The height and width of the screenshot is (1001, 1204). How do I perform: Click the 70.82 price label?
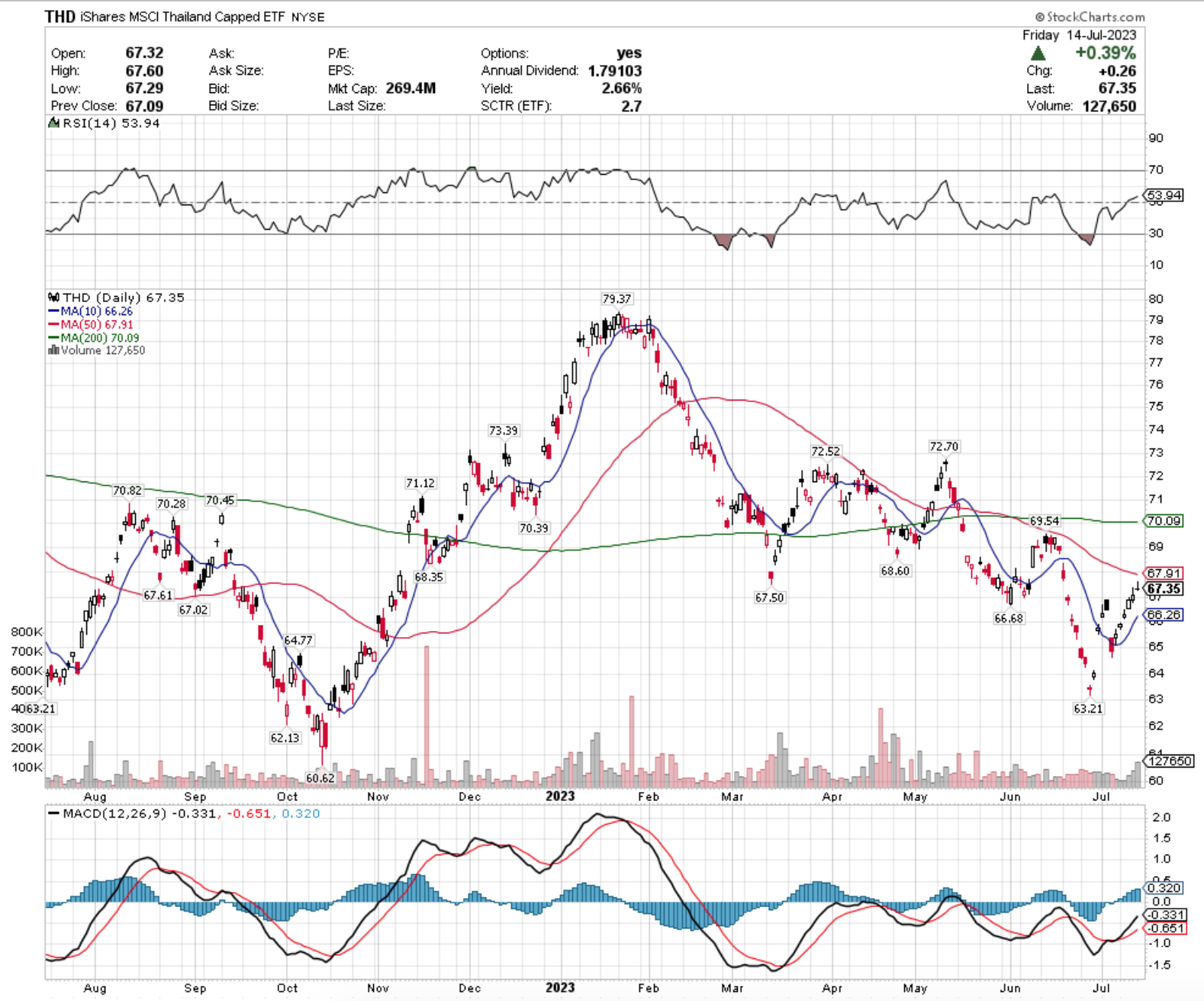coord(127,491)
